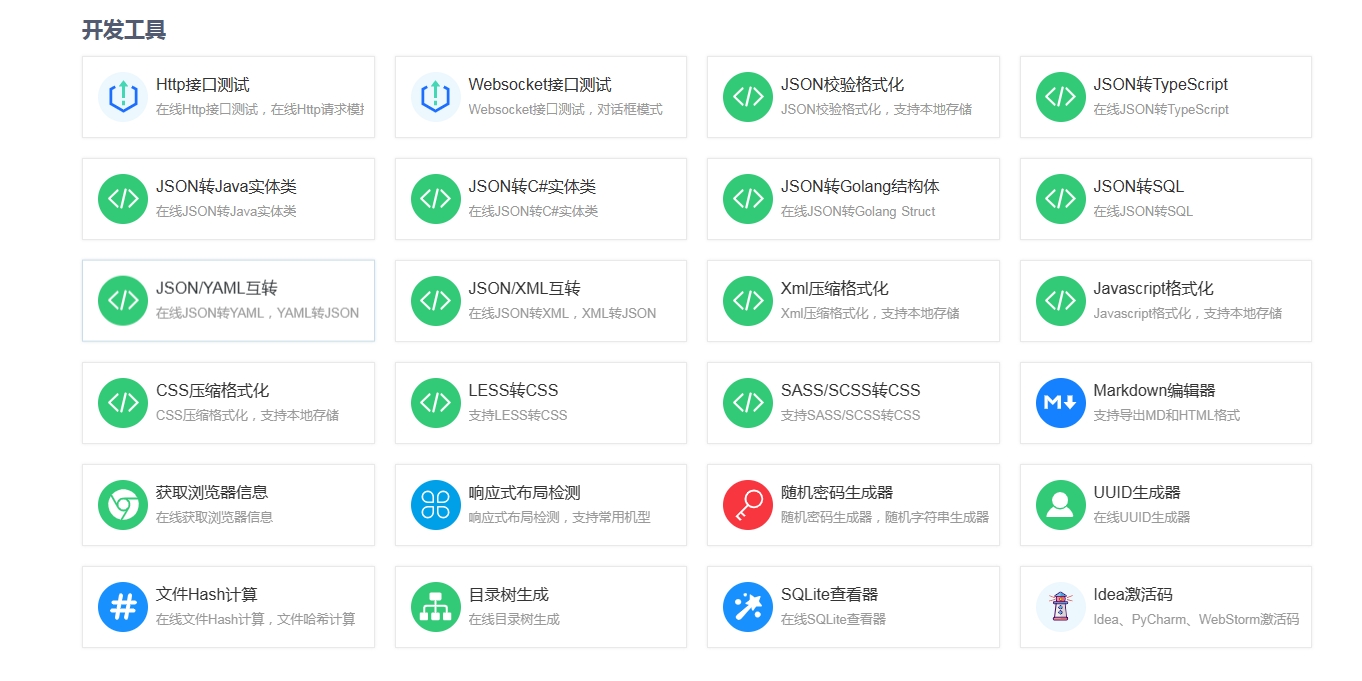The image size is (1362, 681).
Task: Click the Websocket接口测试 icon
Action: 436,97
